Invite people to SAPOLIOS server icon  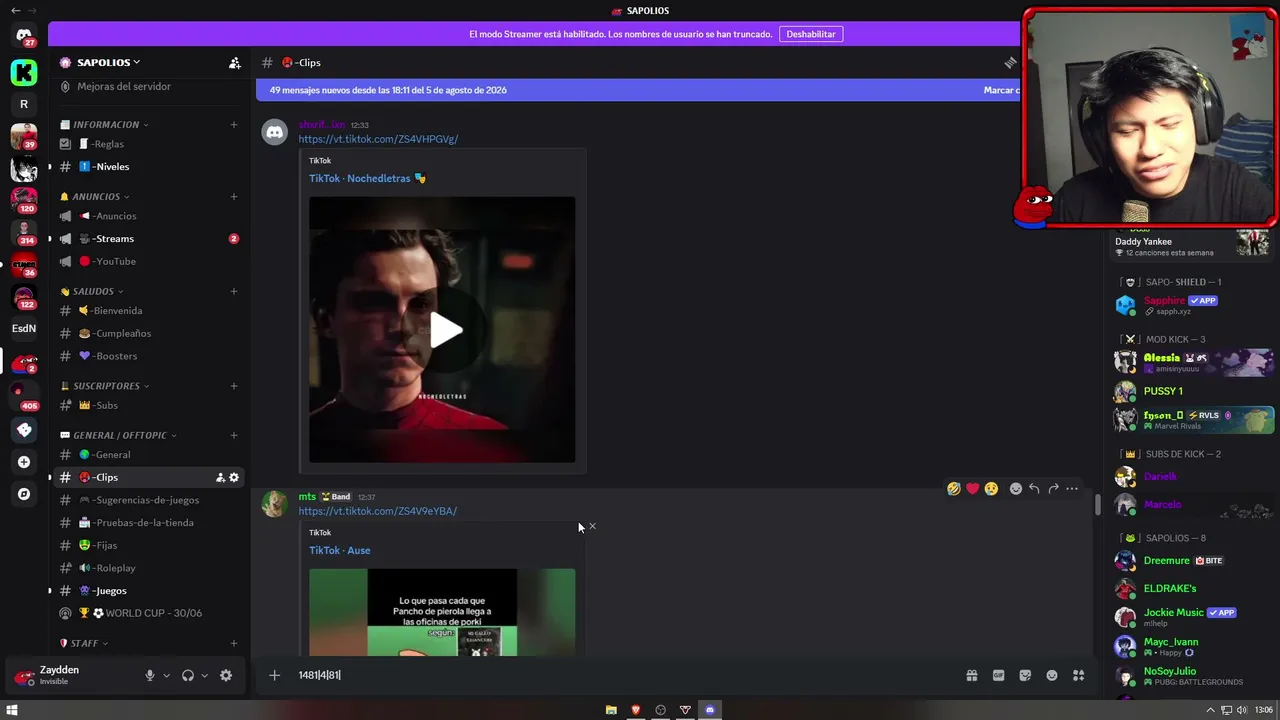pos(234,63)
